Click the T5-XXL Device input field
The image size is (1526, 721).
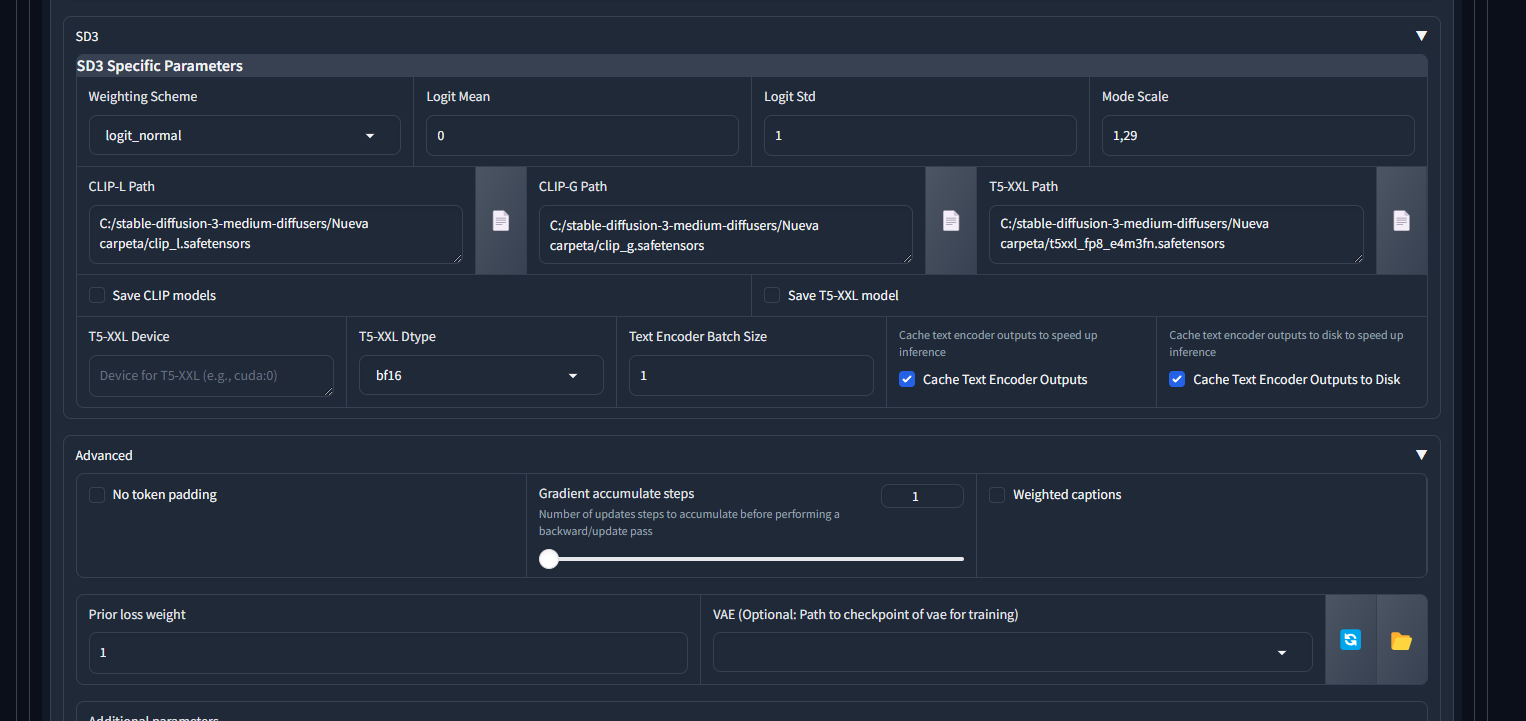(x=211, y=375)
